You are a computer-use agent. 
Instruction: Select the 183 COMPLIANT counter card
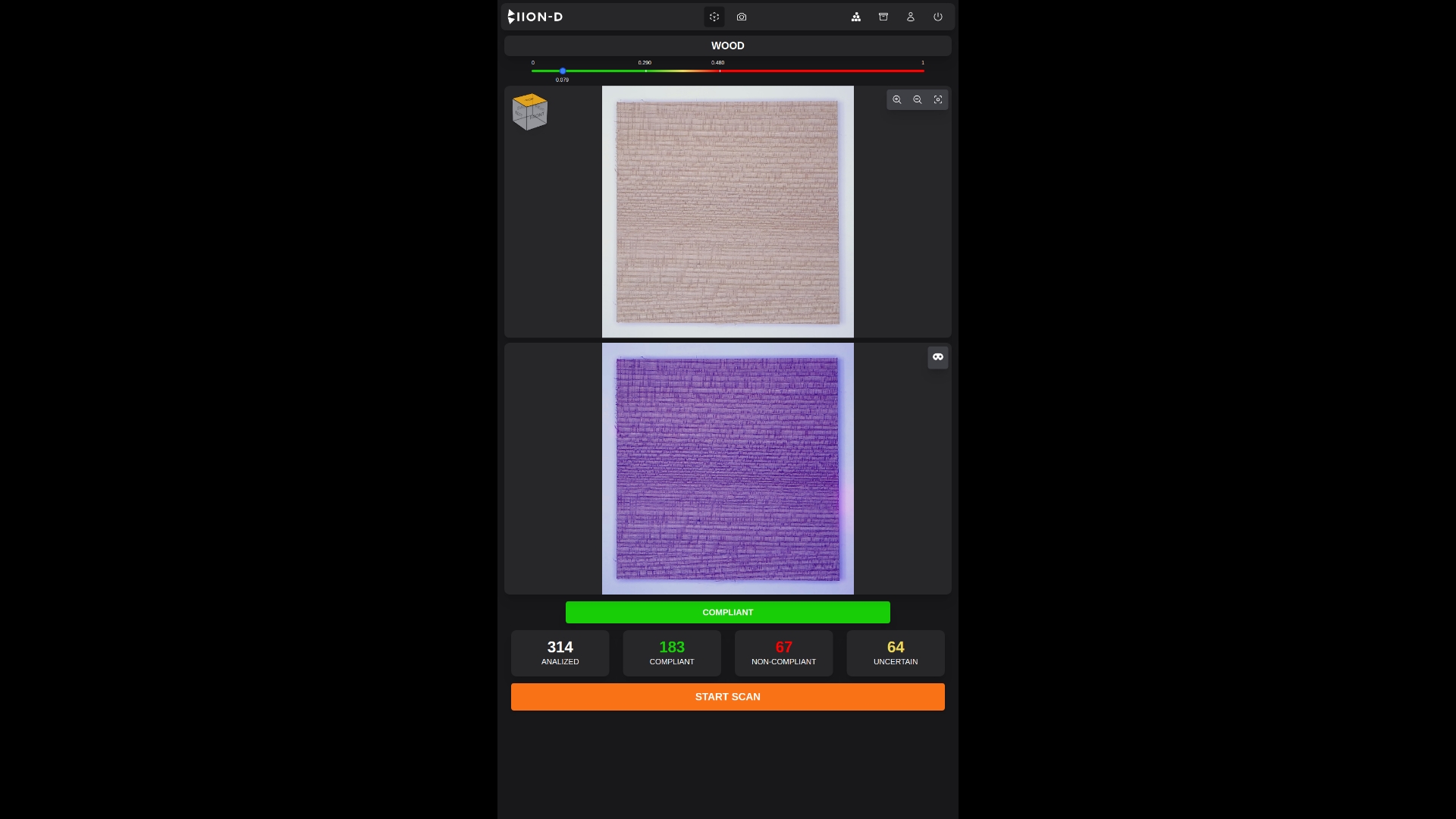(672, 653)
